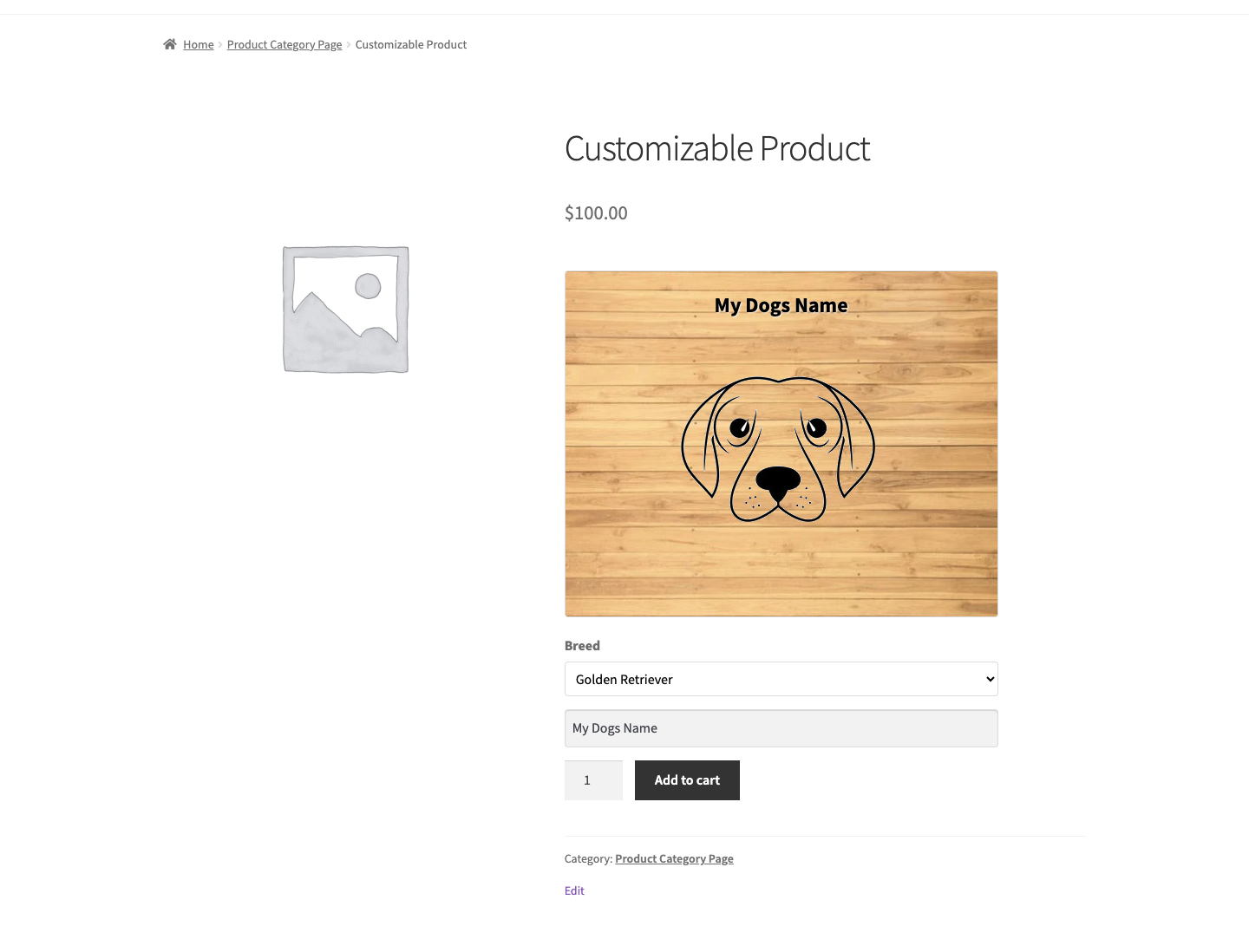Click the chevron before Customizable Product breadcrumb

click(x=349, y=44)
